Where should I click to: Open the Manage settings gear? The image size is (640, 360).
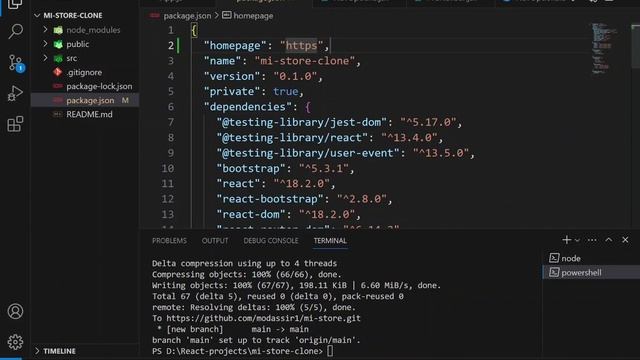(16, 342)
